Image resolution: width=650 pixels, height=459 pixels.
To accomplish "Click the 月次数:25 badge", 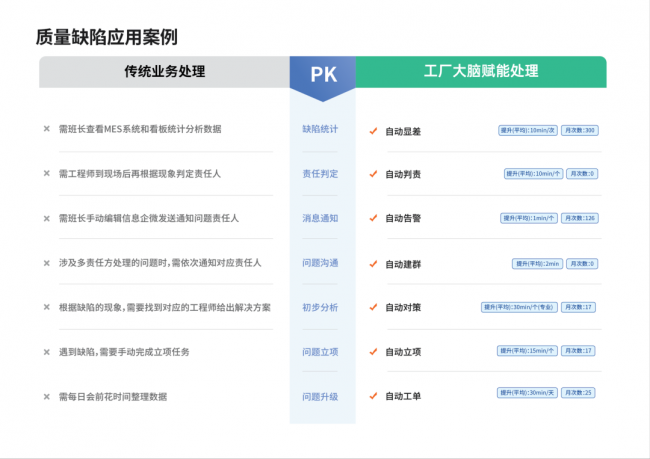I will [578, 393].
